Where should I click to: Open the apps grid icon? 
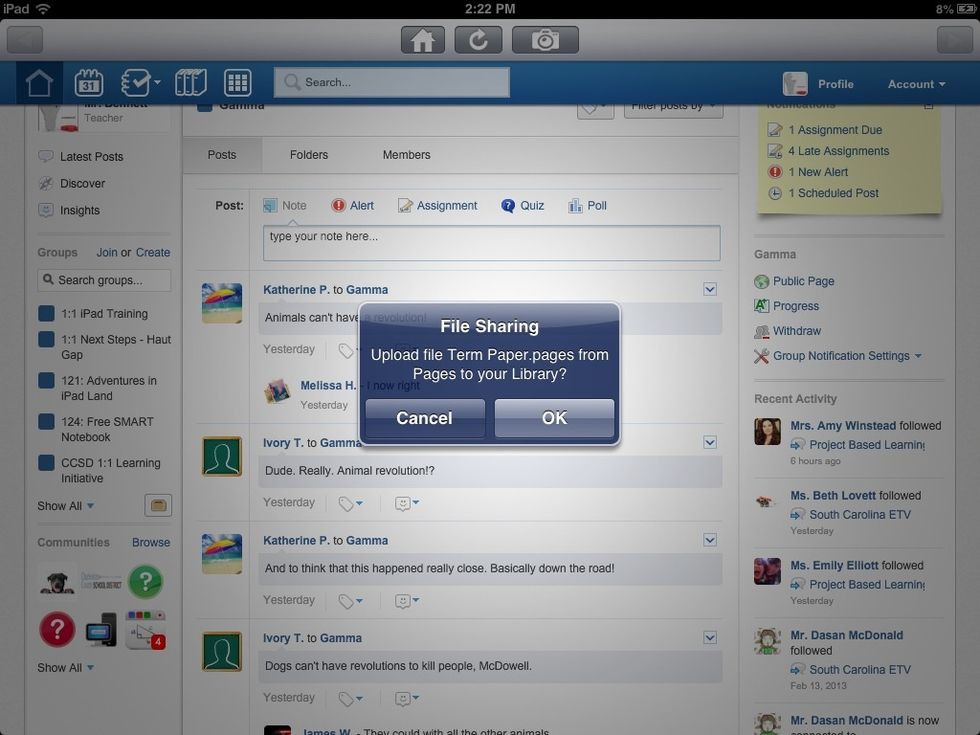pyautogui.click(x=237, y=83)
